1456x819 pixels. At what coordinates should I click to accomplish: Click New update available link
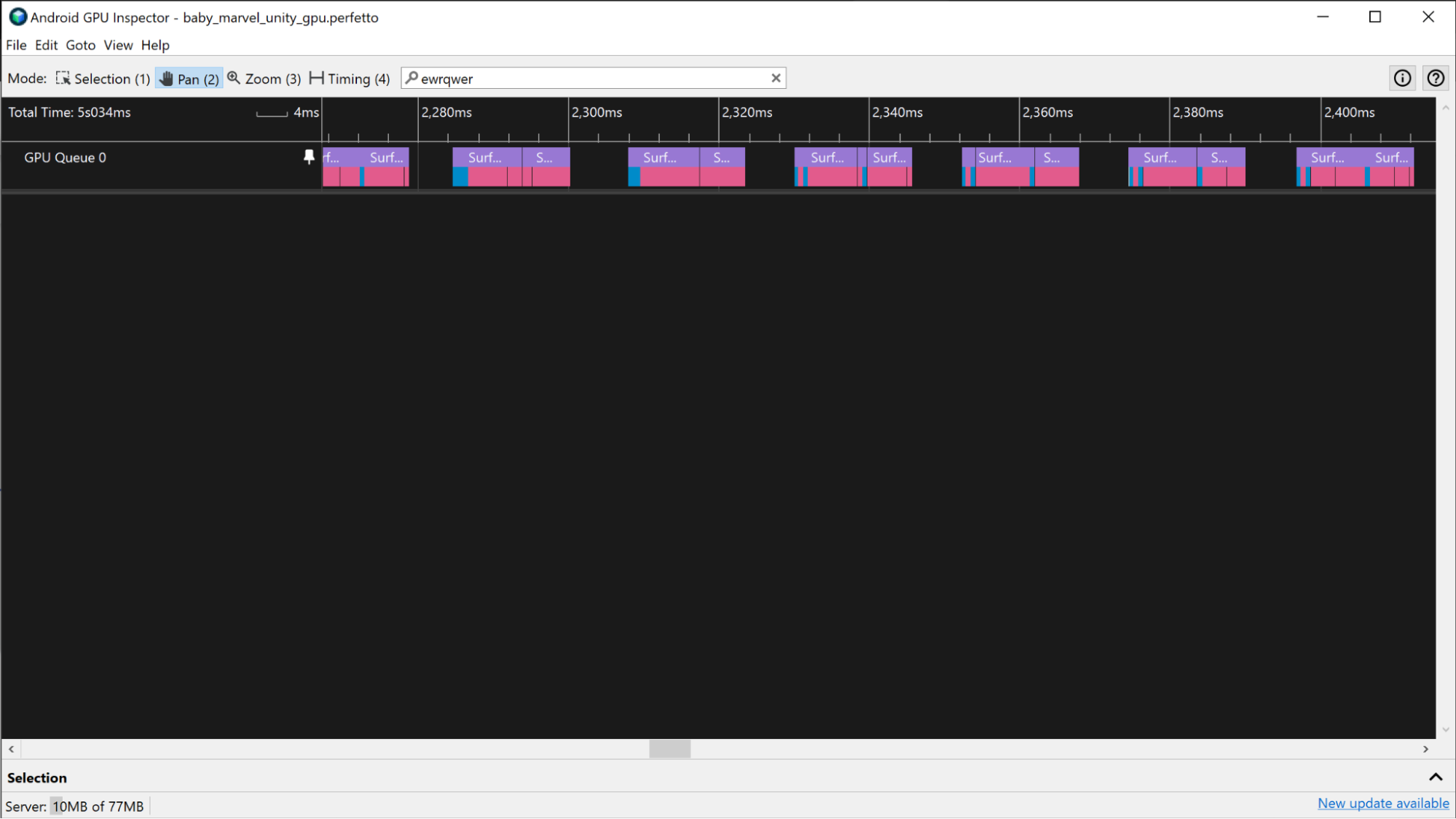(x=1384, y=803)
